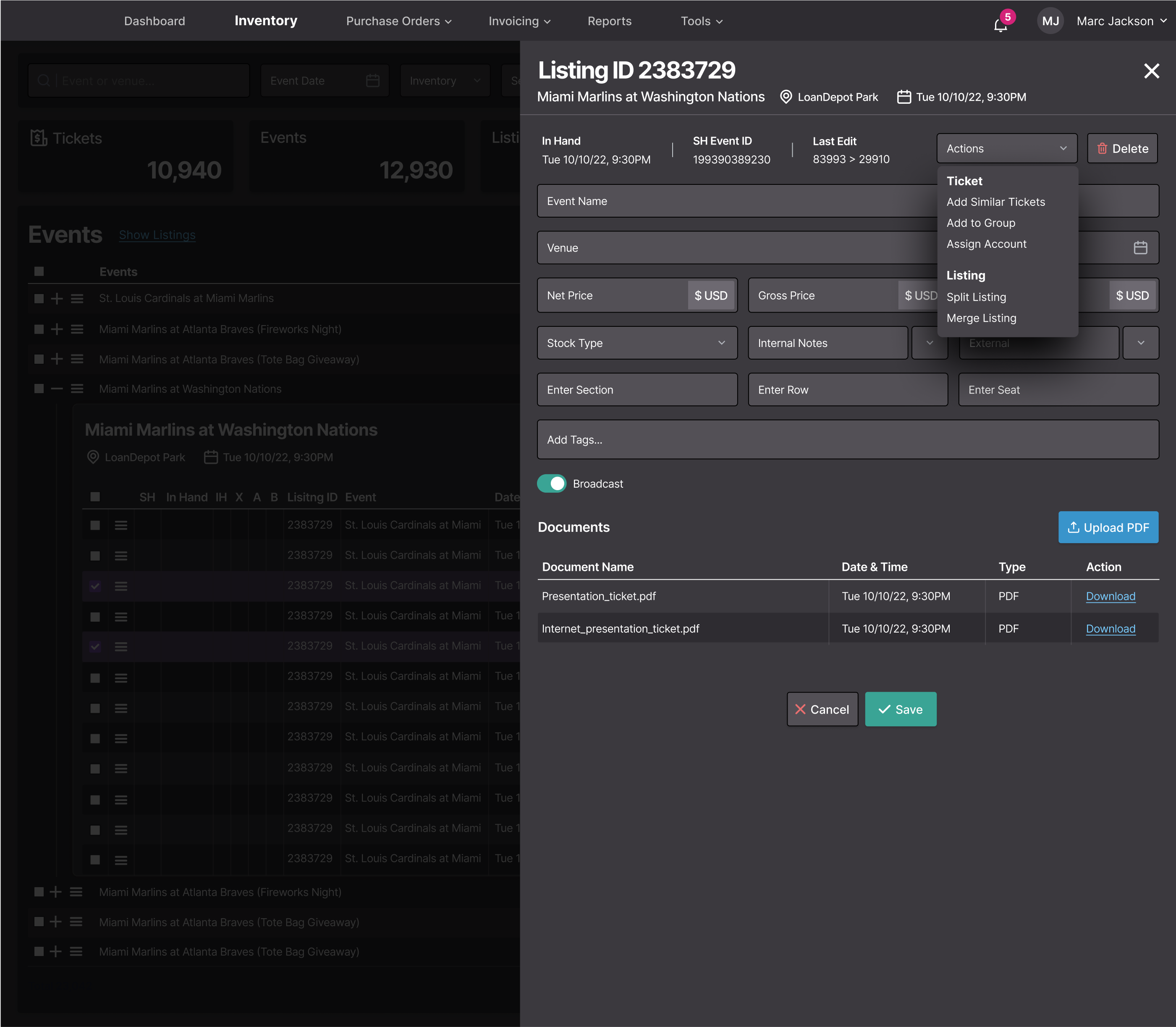The height and width of the screenshot is (1027, 1176).
Task: Select Add Similar Tickets menu item
Action: tap(995, 202)
